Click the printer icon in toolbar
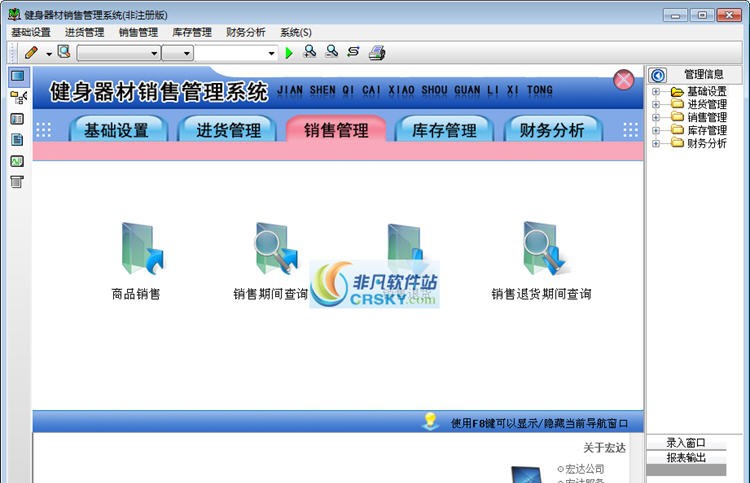This screenshot has height=483, width=750. 377,53
